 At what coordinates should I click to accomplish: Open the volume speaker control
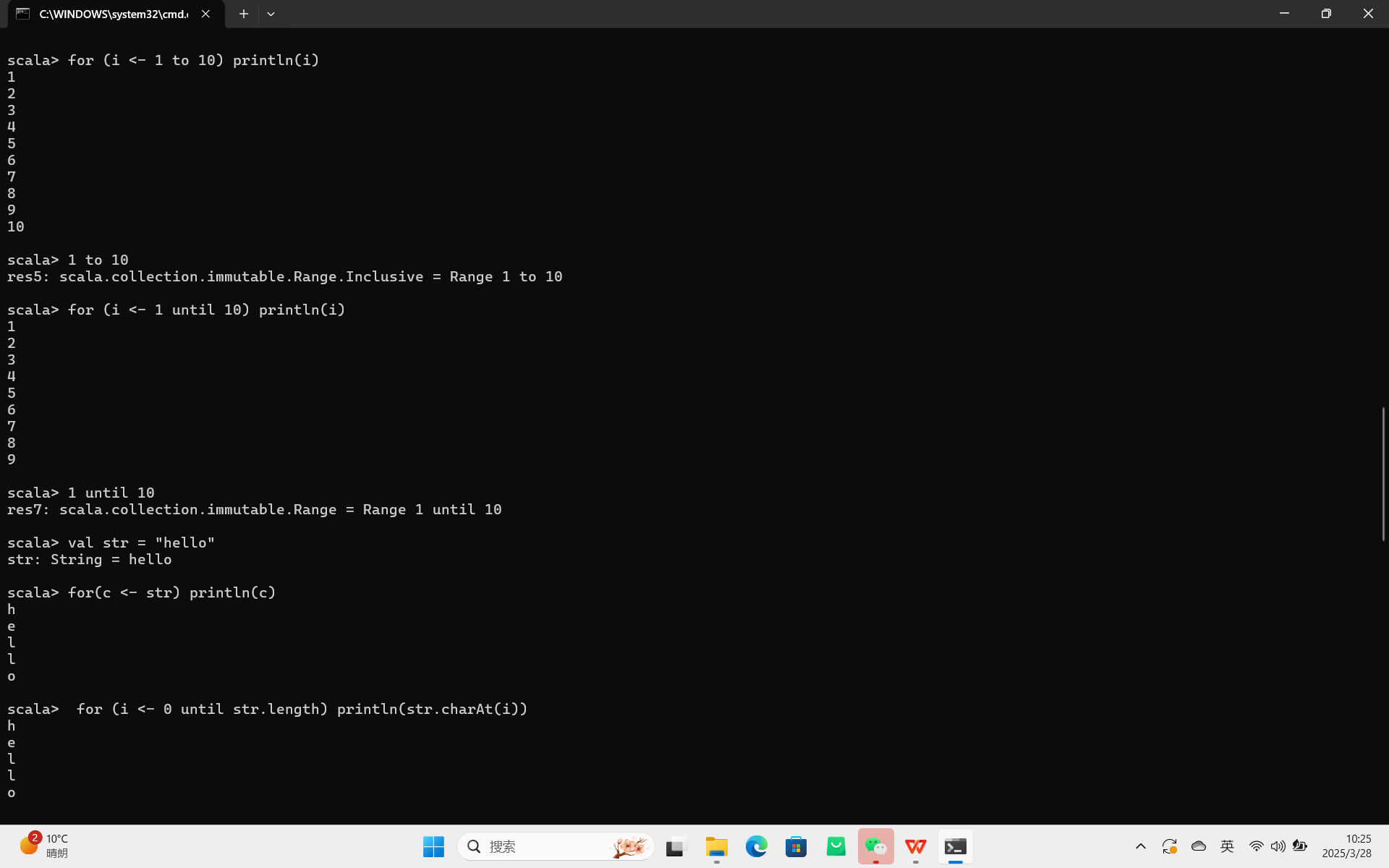point(1278,846)
